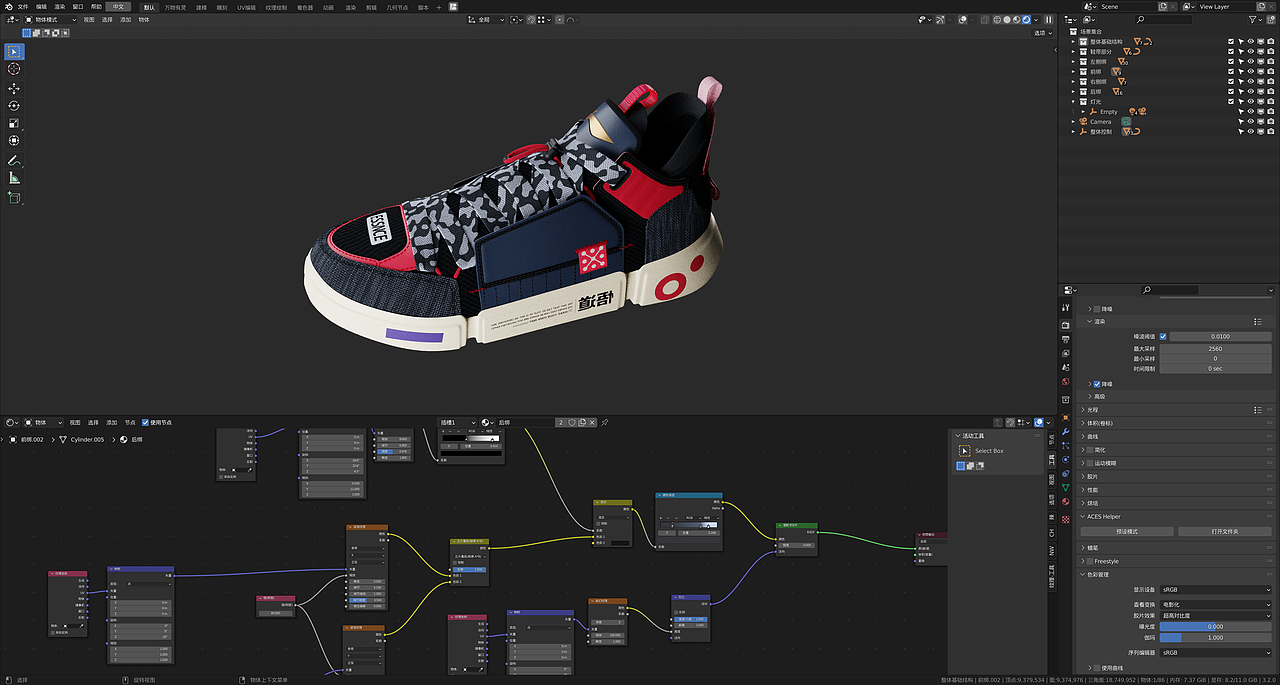Open the World properties tab icon
This screenshot has width=1280, height=685.
point(1066,381)
